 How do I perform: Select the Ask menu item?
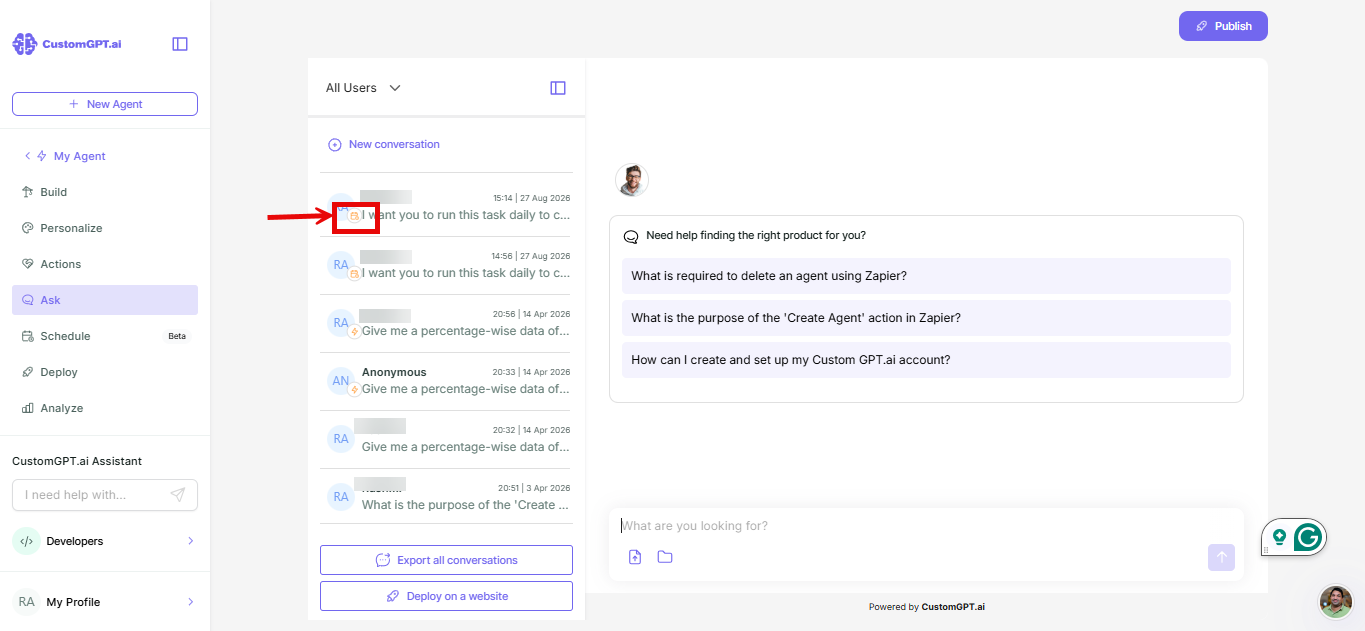[x=105, y=300]
